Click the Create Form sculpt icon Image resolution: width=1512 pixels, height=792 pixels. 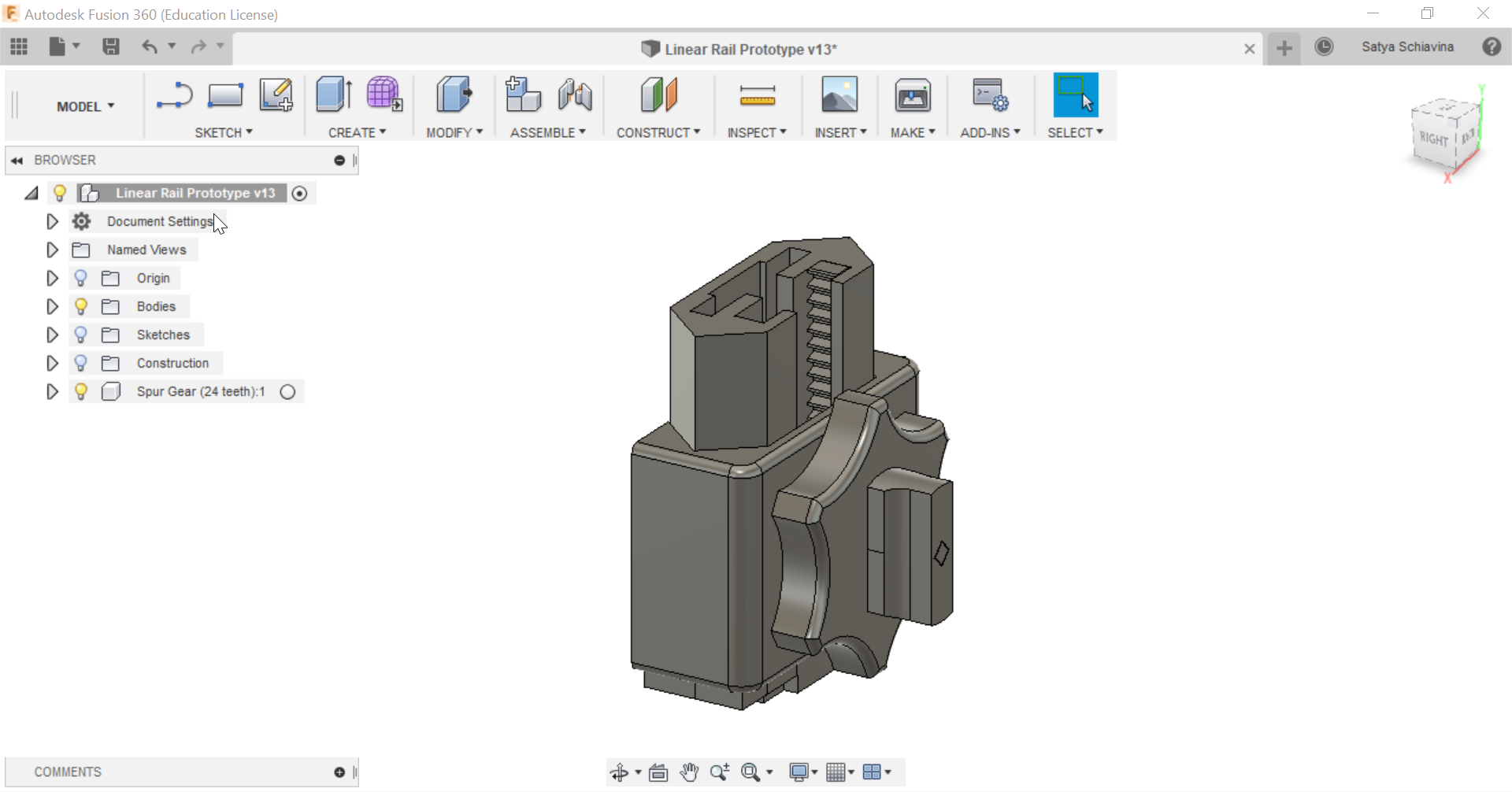tap(384, 94)
